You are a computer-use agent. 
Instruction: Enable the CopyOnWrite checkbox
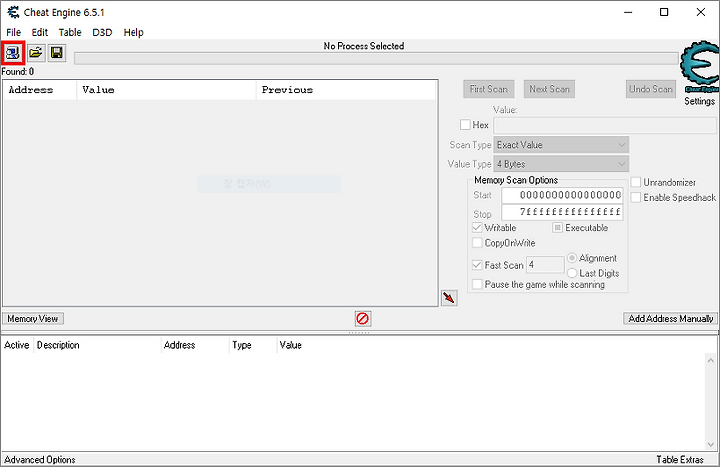(x=477, y=243)
